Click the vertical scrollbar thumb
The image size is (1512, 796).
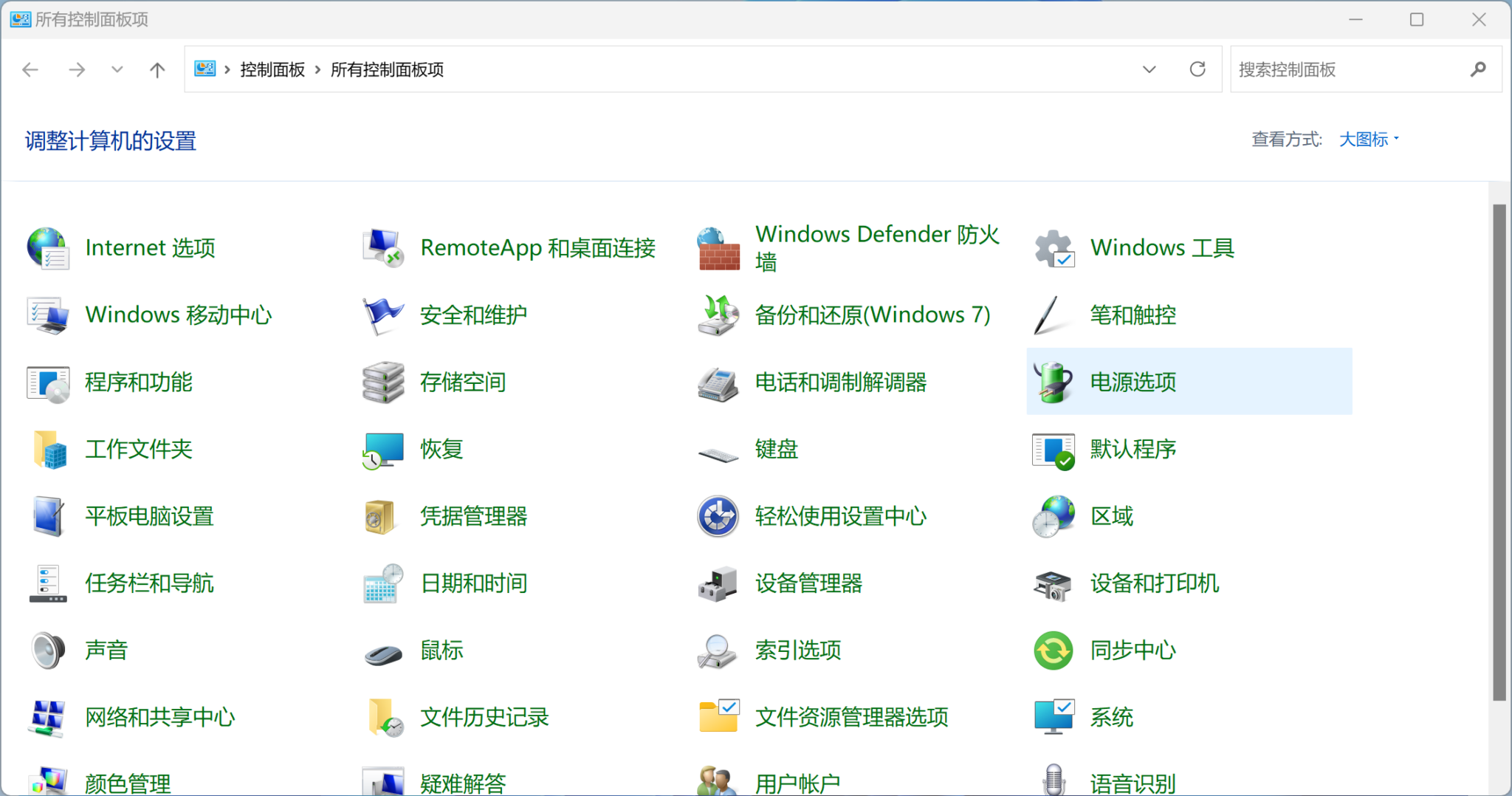pos(1499,452)
